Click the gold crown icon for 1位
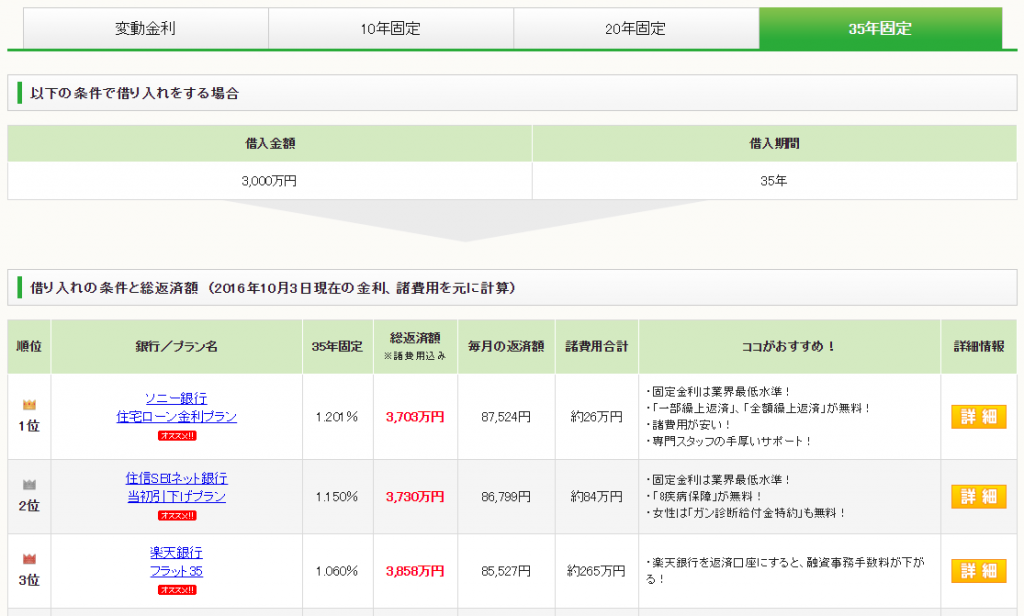Screen dimensions: 1024x616 coord(29,405)
